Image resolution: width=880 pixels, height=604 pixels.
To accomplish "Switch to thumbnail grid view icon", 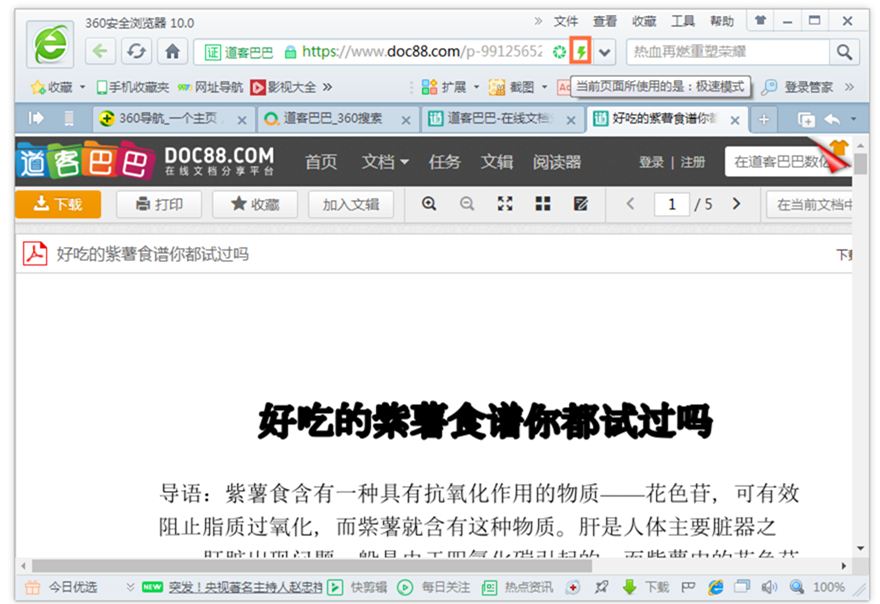I will coord(543,204).
